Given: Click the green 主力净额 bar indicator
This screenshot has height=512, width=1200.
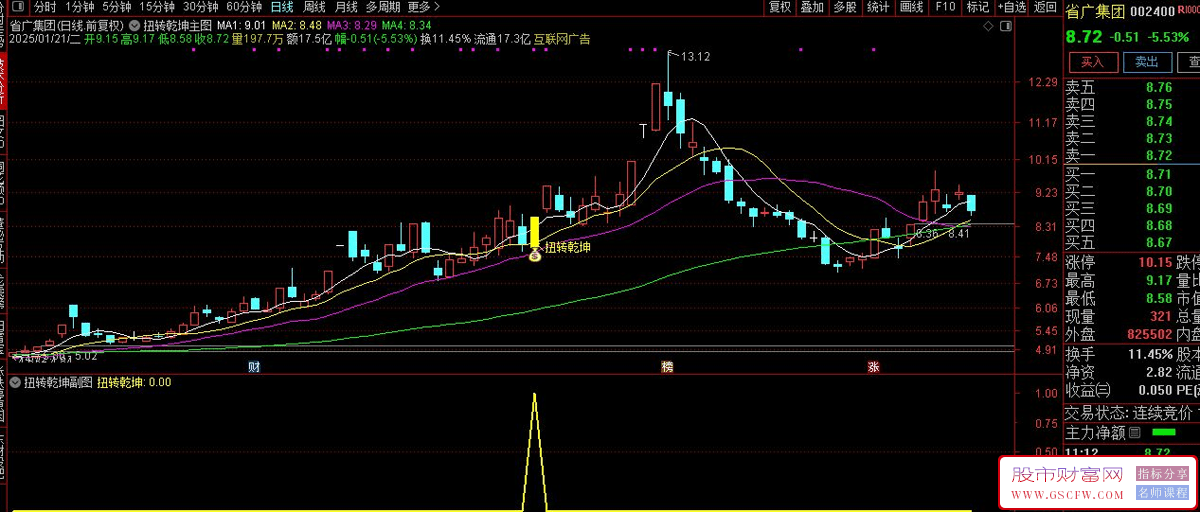Looking at the screenshot, I should tap(1164, 433).
